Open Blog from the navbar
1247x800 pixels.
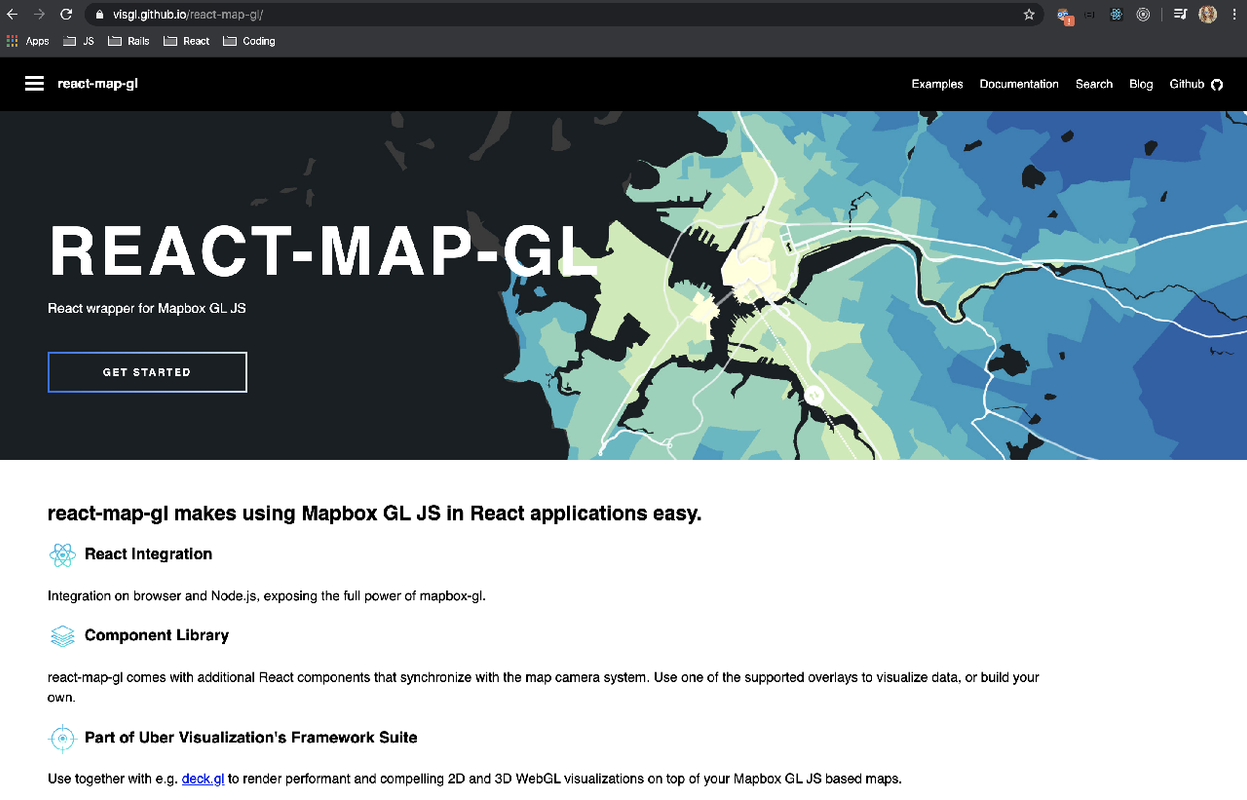tap(1141, 84)
